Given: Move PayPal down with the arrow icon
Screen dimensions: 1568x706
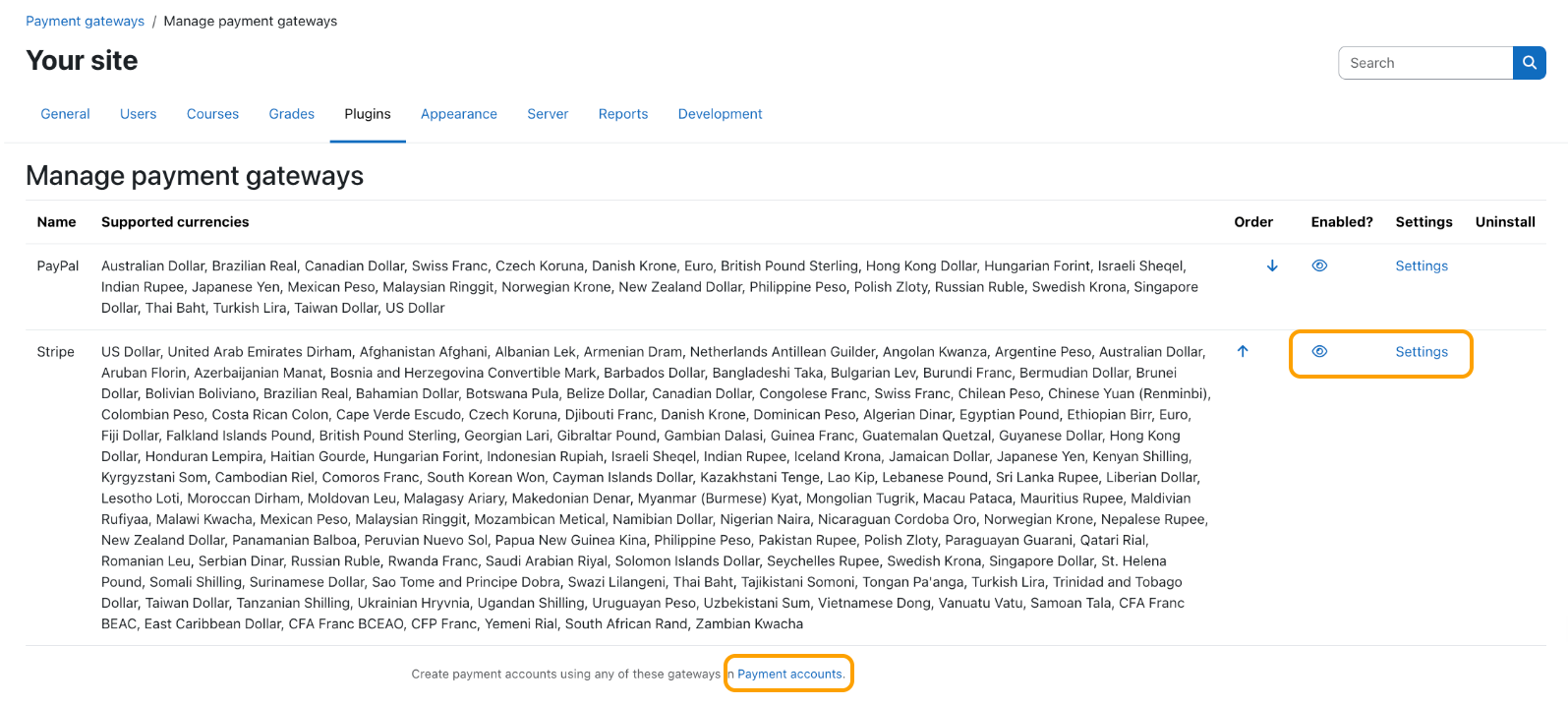Looking at the screenshot, I should [1272, 265].
